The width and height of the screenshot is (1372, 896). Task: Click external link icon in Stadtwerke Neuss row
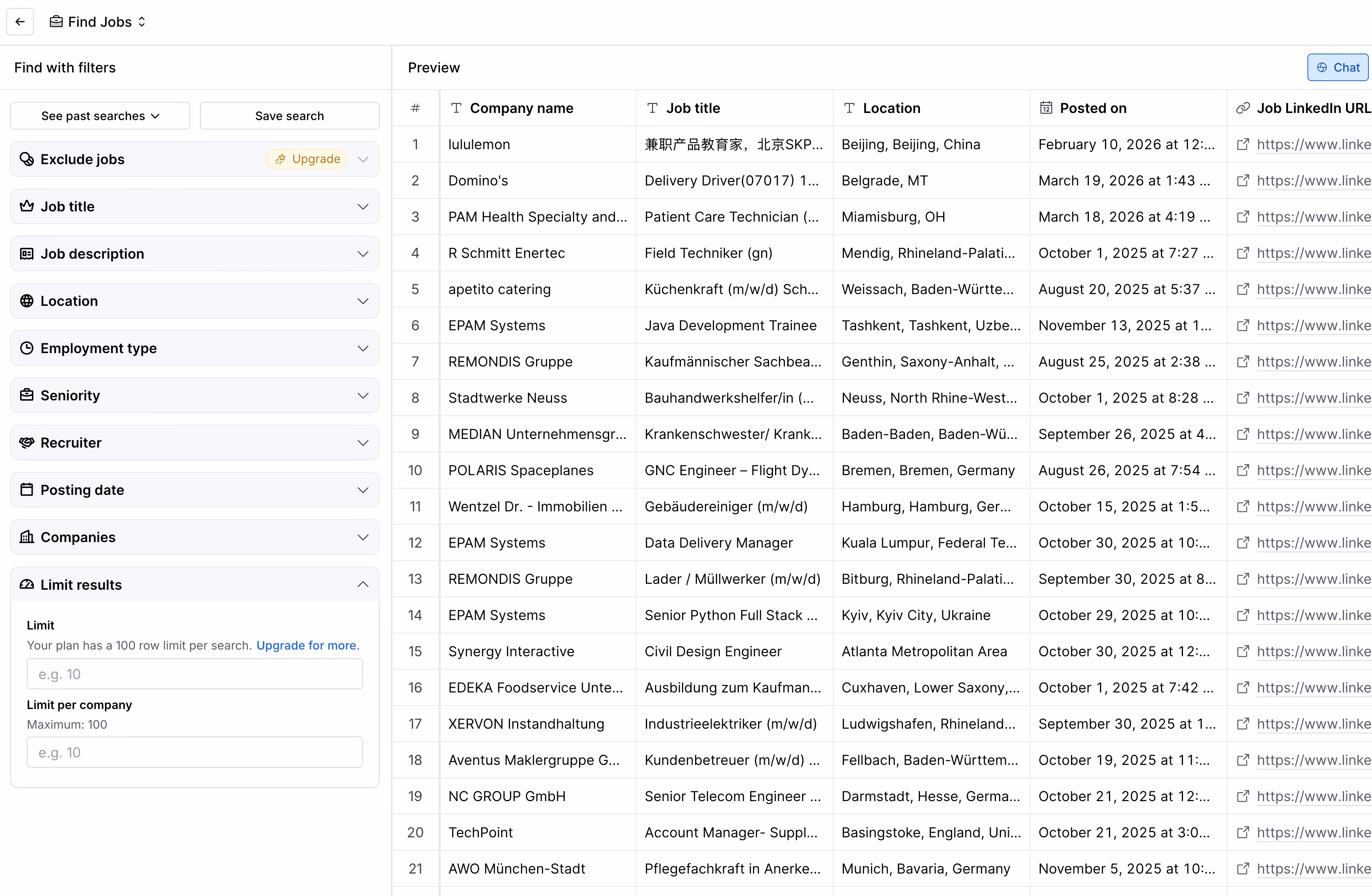[1243, 398]
